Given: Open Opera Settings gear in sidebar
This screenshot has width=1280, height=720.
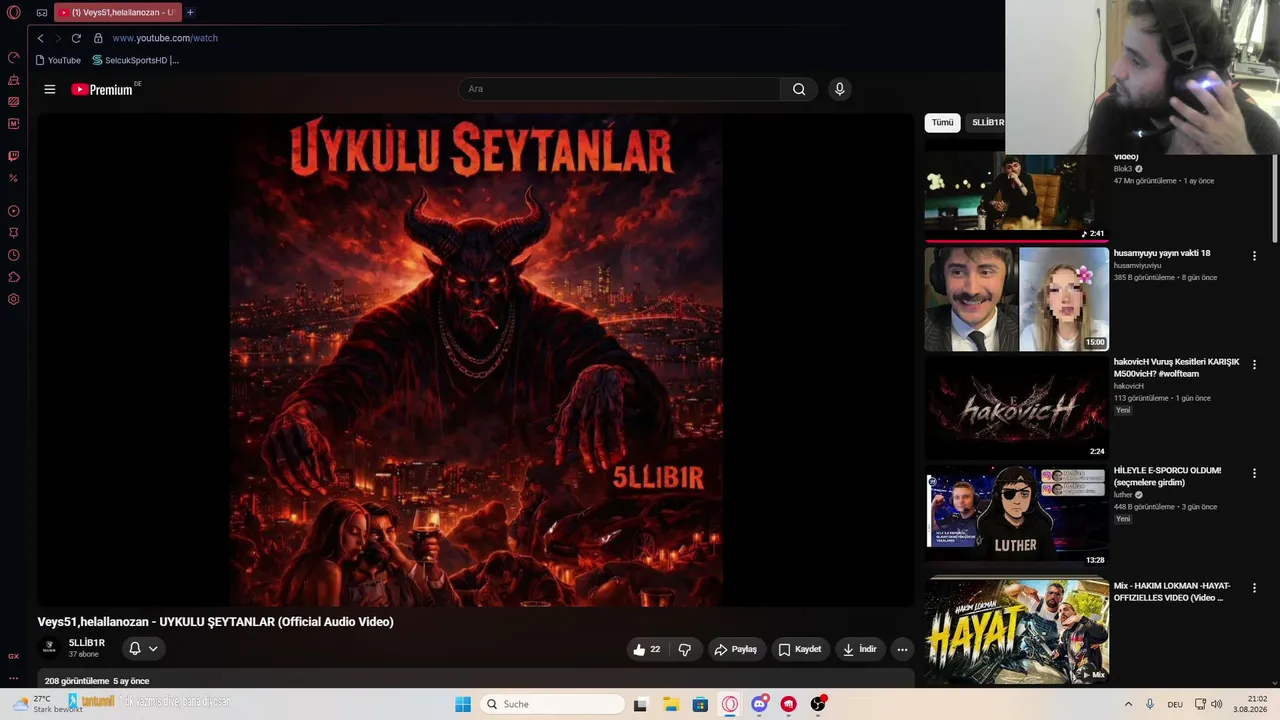Looking at the screenshot, I should tap(14, 299).
